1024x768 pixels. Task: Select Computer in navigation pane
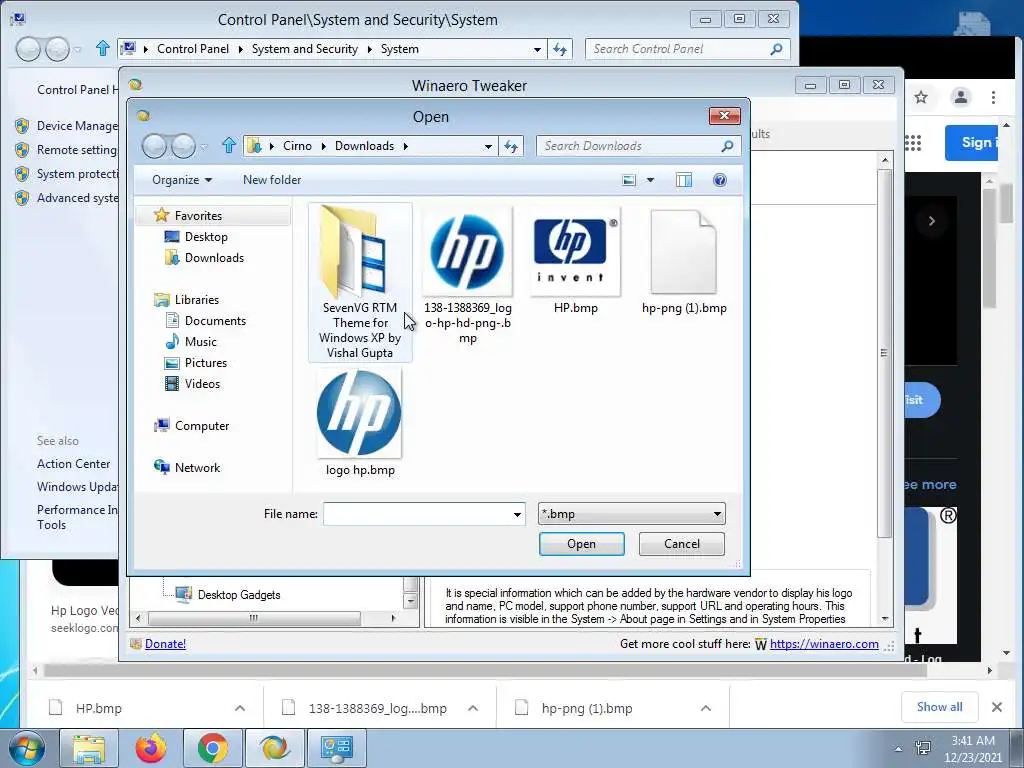pyautogui.click(x=202, y=426)
